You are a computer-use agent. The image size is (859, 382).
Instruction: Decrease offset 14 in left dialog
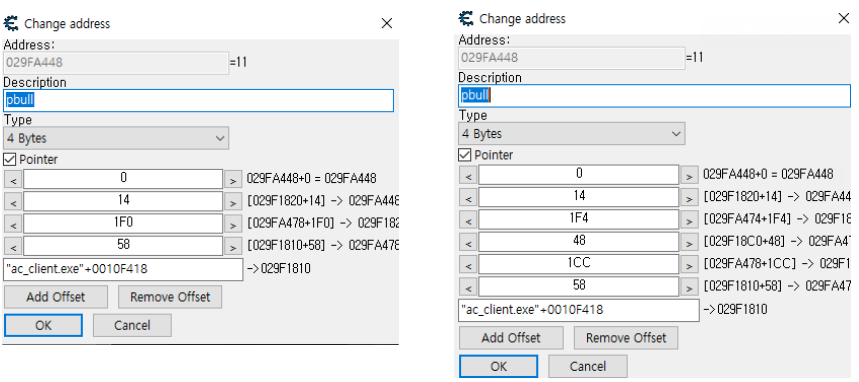click(x=13, y=201)
